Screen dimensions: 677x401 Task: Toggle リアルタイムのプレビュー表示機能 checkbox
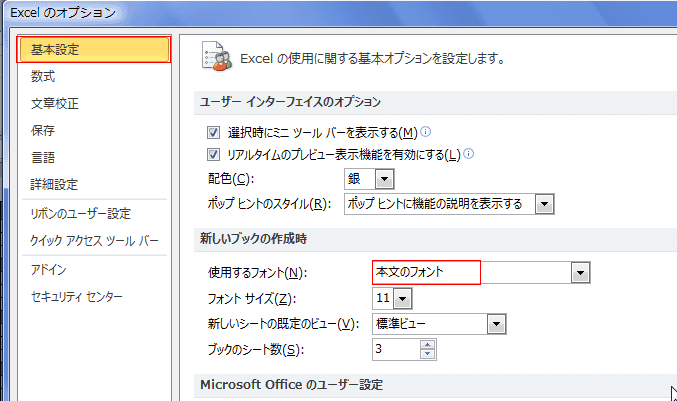pos(213,155)
